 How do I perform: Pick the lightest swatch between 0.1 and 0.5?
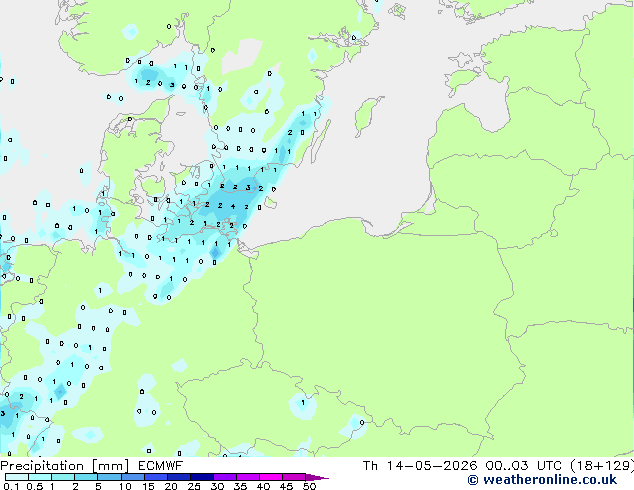click(x=17, y=477)
